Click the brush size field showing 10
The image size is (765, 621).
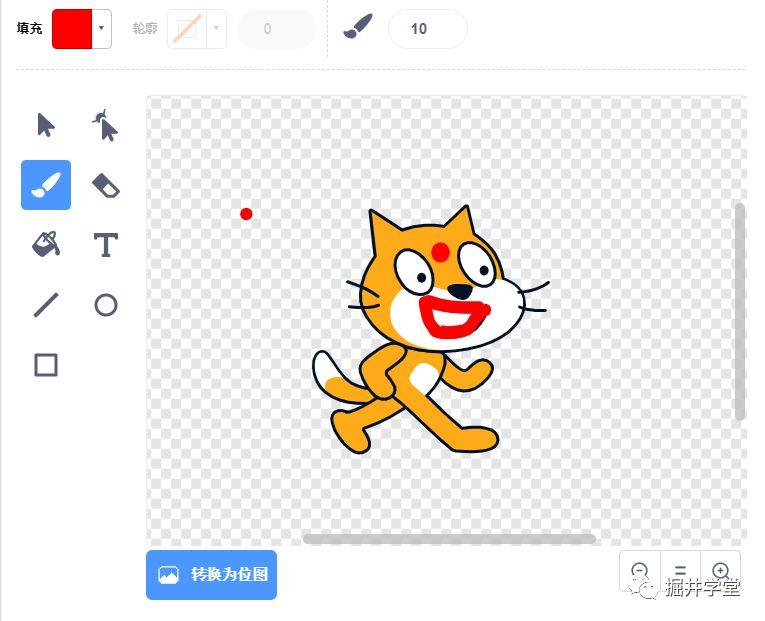(428, 29)
